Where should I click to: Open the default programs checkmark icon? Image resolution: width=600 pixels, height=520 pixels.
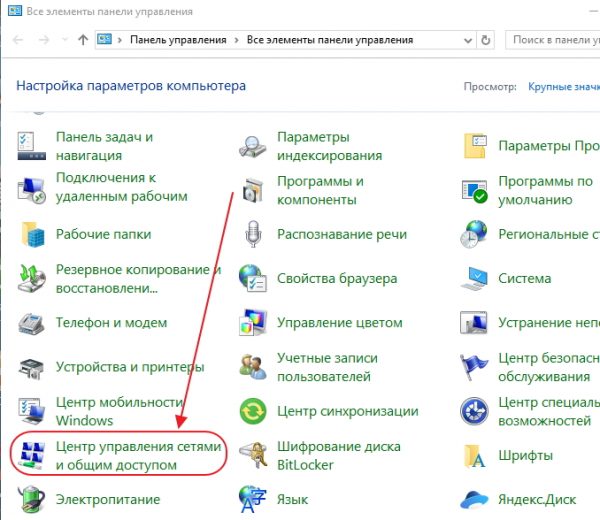pos(474,191)
